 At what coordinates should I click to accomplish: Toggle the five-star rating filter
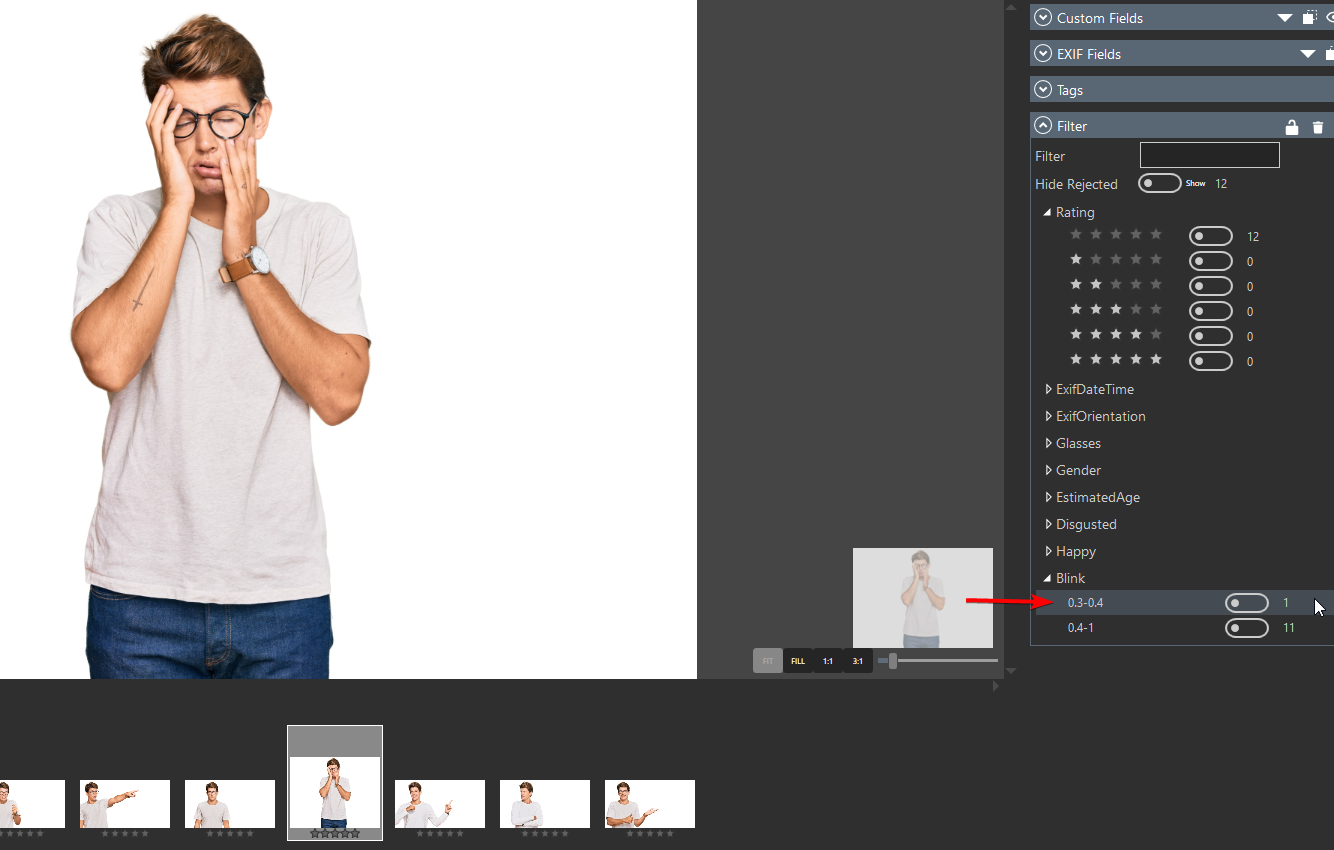point(1210,361)
